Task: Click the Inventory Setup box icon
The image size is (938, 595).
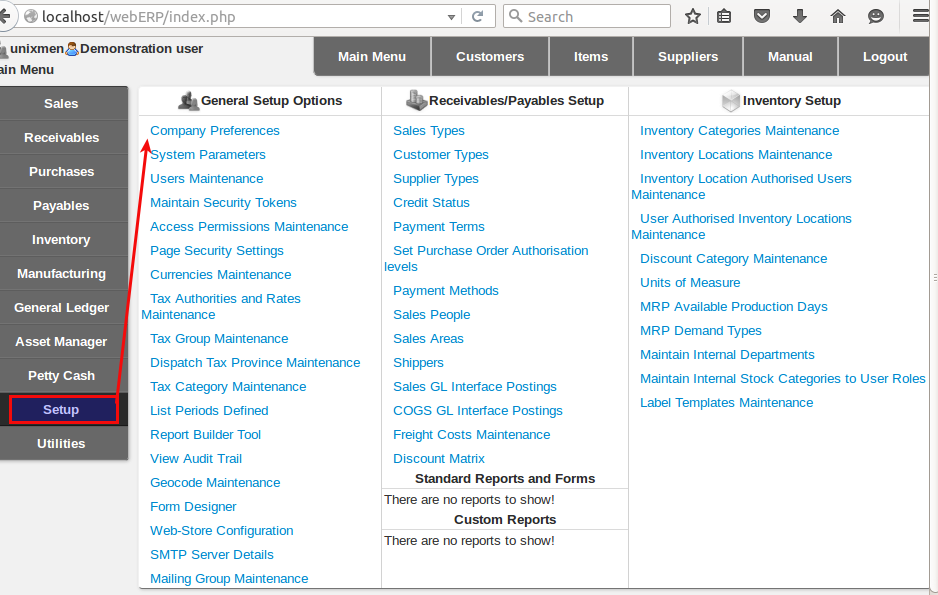Action: (731, 101)
